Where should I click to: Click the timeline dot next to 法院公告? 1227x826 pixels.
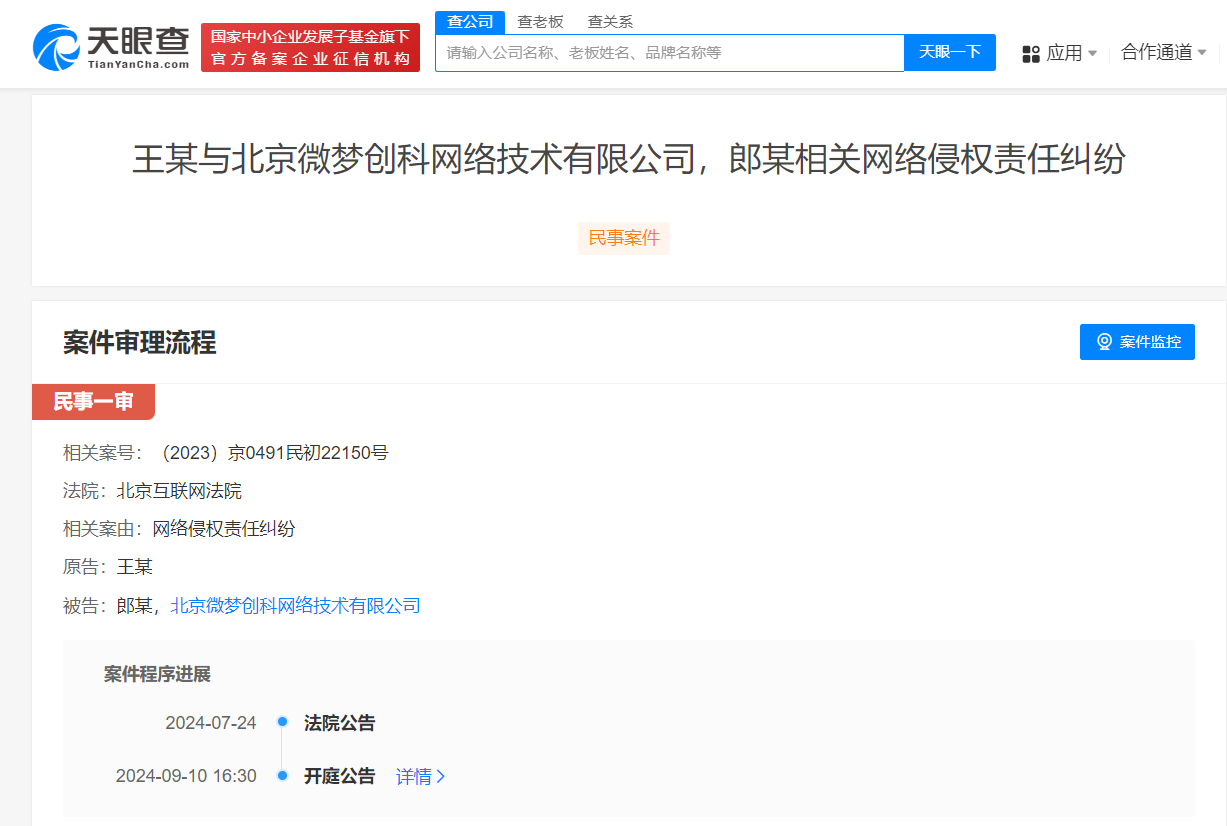[x=281, y=722]
